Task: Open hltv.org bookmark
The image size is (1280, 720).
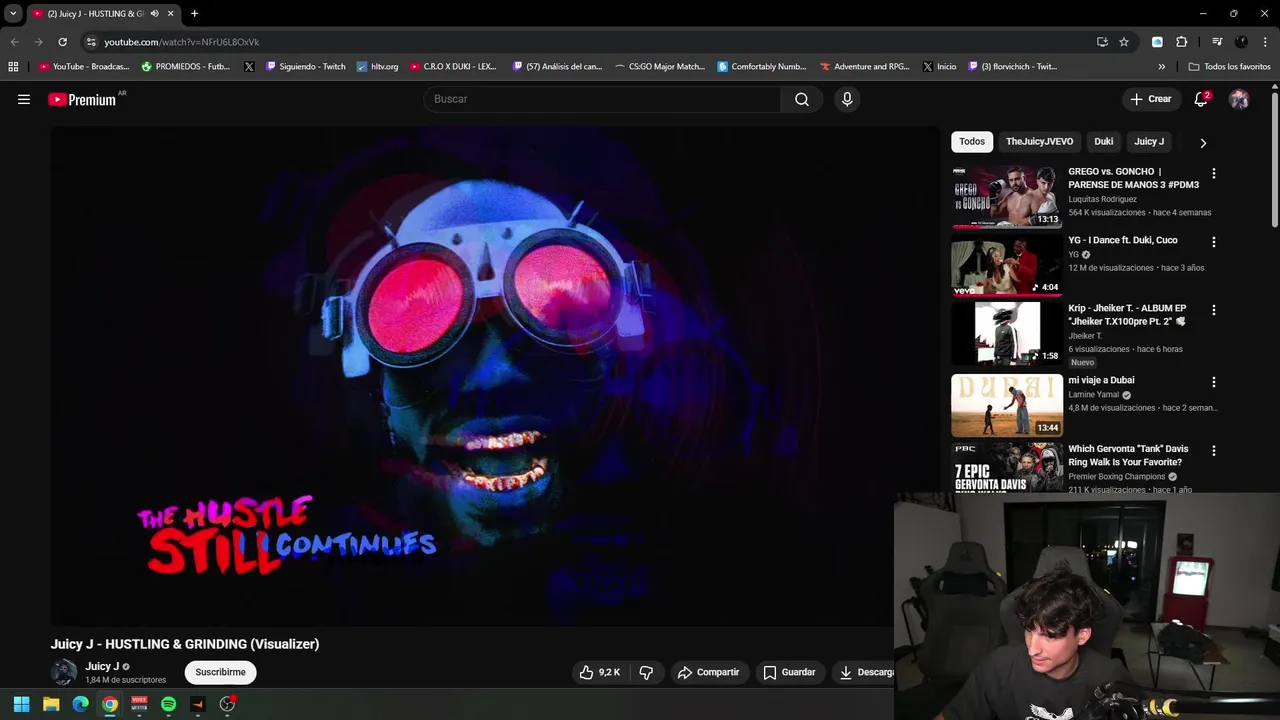Action: 377,67
